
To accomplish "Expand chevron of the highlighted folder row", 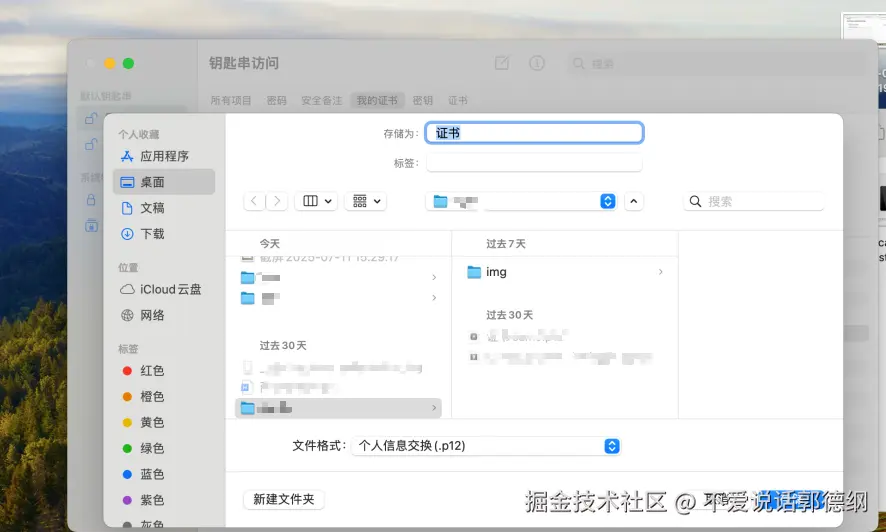I will 434,408.
